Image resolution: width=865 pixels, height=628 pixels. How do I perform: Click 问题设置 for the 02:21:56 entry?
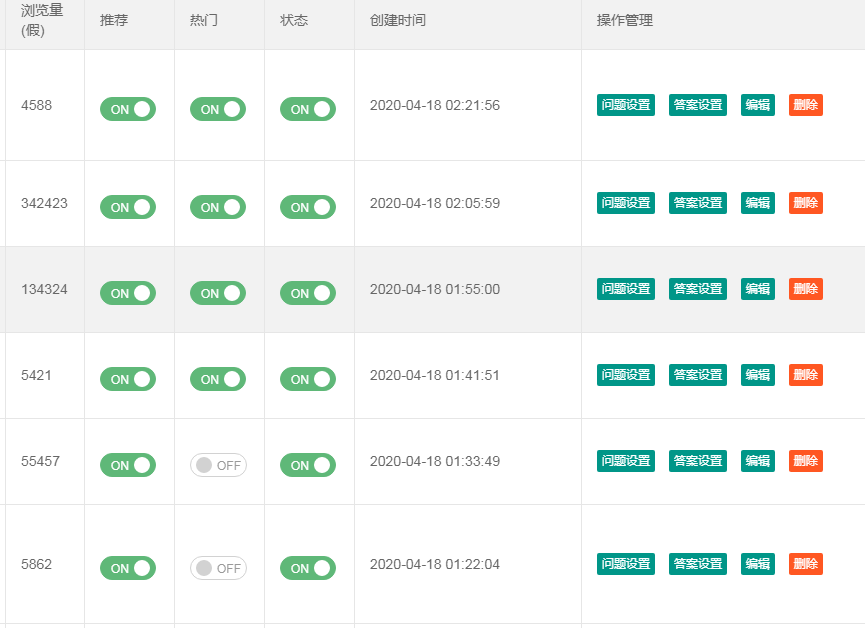coord(626,105)
